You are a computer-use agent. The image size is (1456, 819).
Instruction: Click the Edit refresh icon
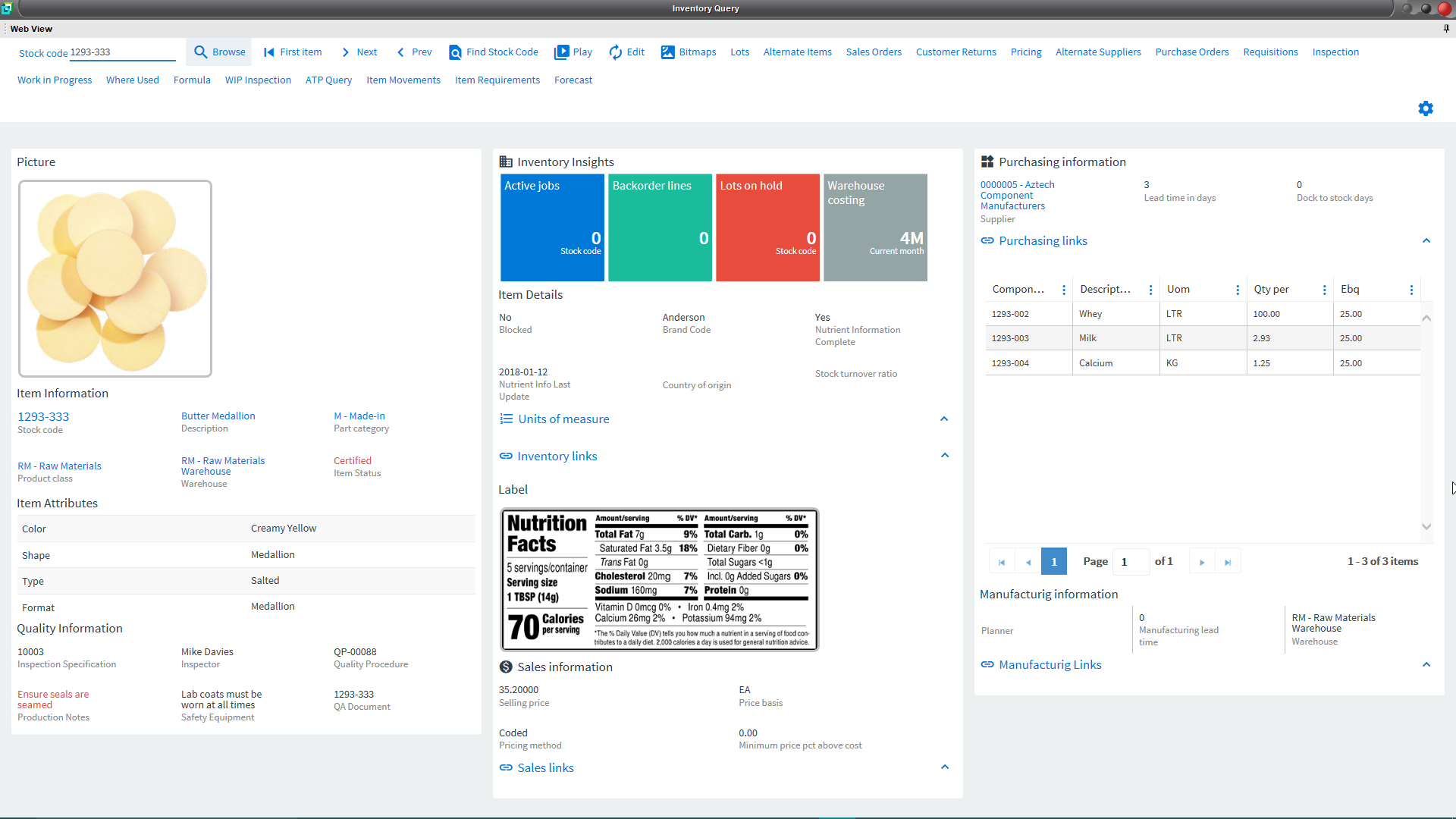tap(615, 52)
